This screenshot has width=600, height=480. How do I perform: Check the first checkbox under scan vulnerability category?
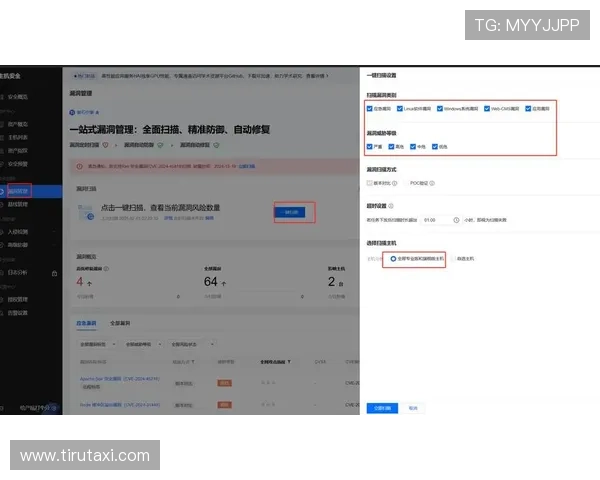(x=369, y=109)
